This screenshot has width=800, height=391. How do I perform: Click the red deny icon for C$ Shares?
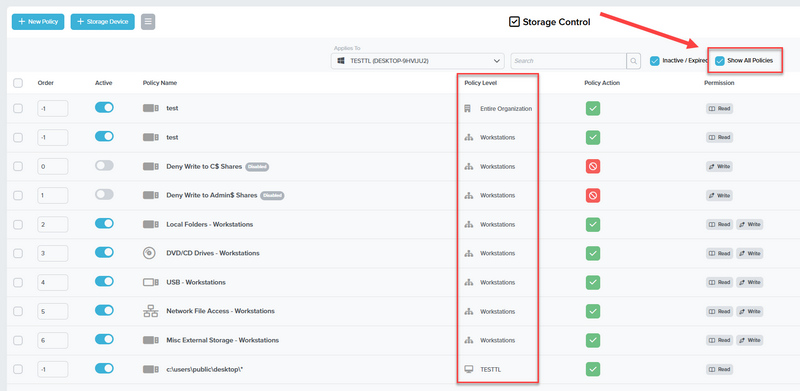pos(592,166)
